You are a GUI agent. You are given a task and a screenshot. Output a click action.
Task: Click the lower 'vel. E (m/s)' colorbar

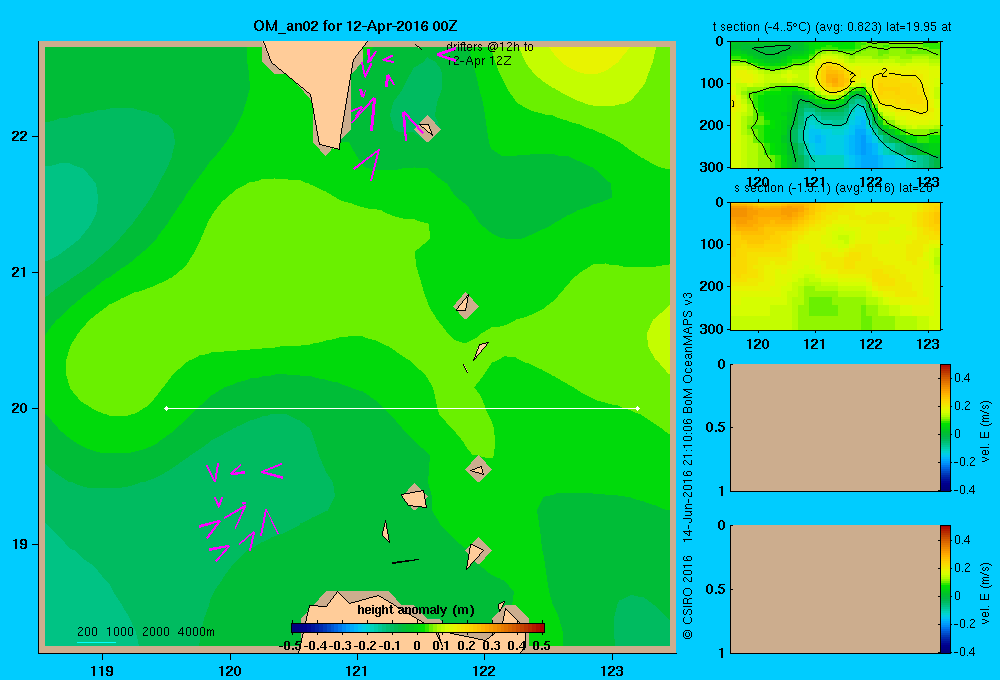945,589
